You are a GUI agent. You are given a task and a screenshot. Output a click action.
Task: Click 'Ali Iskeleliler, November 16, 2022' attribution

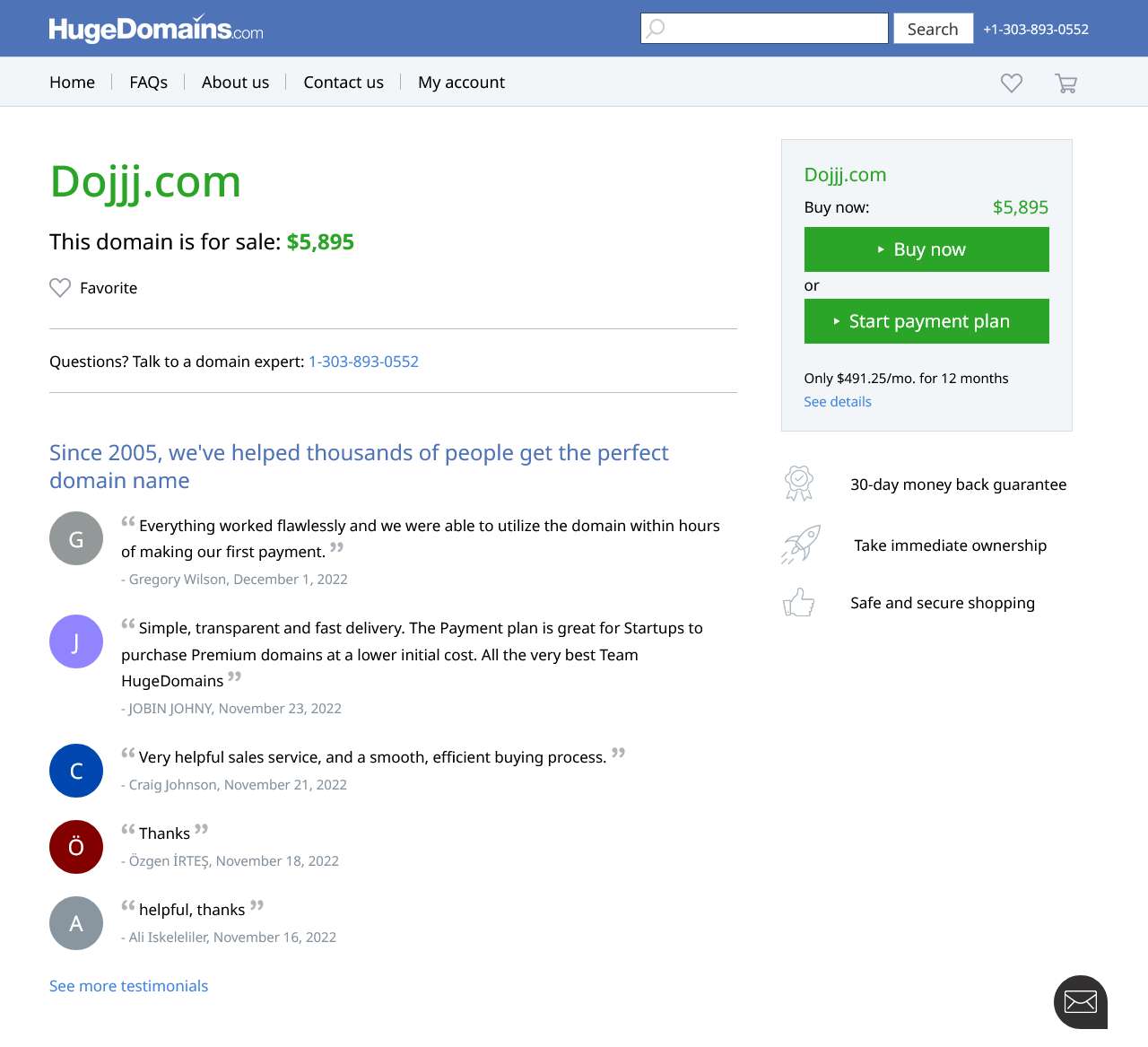(232, 938)
